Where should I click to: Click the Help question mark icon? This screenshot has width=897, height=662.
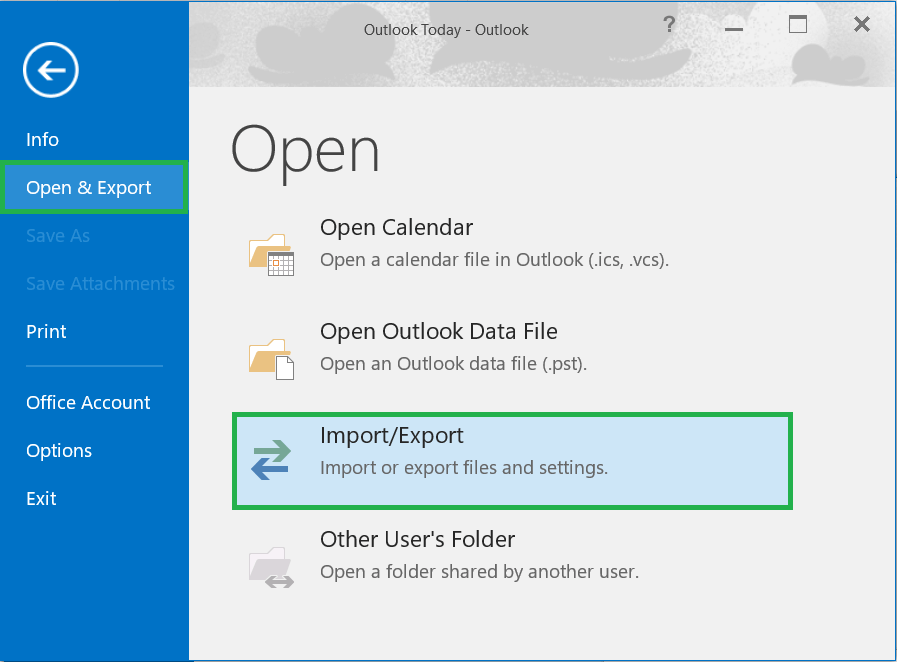[x=669, y=24]
